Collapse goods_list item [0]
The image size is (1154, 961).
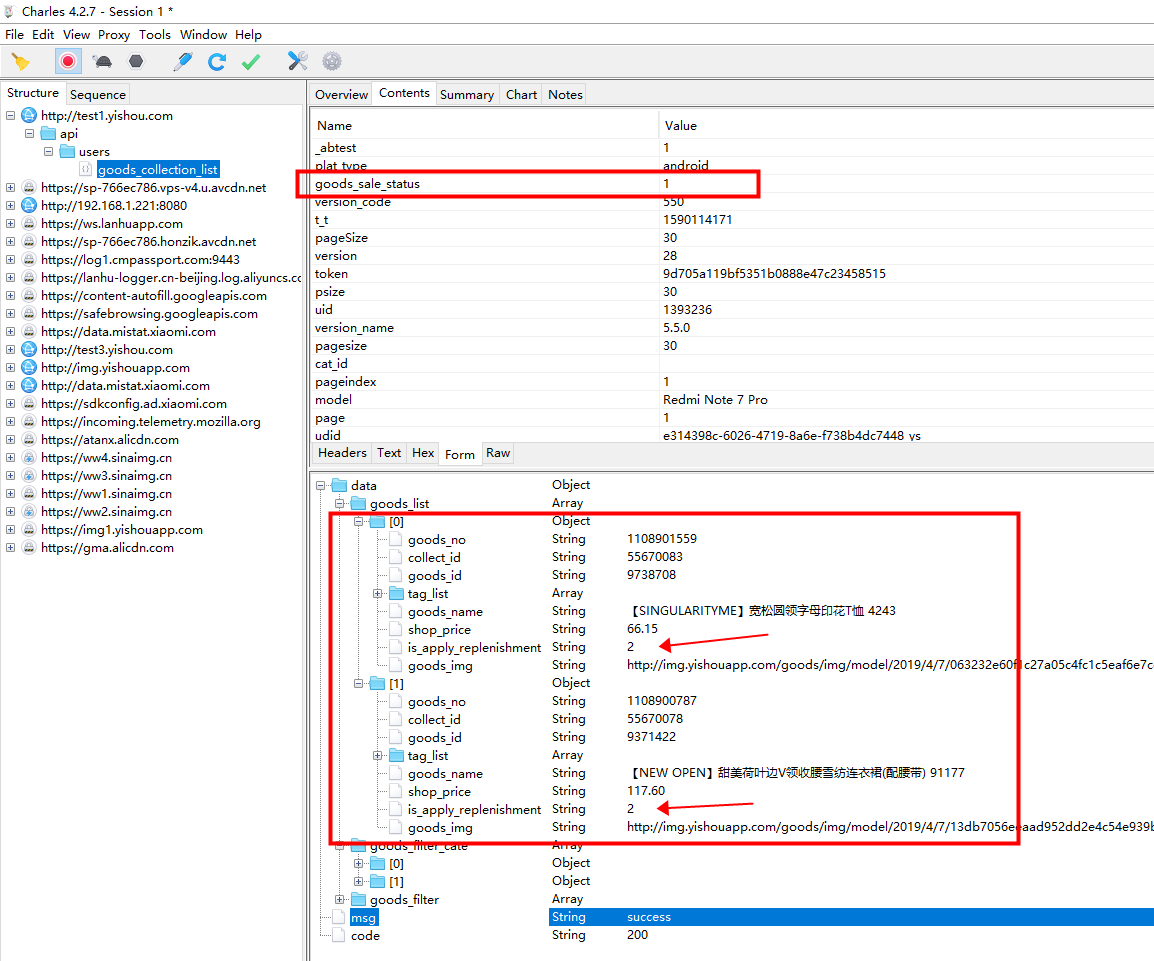358,522
